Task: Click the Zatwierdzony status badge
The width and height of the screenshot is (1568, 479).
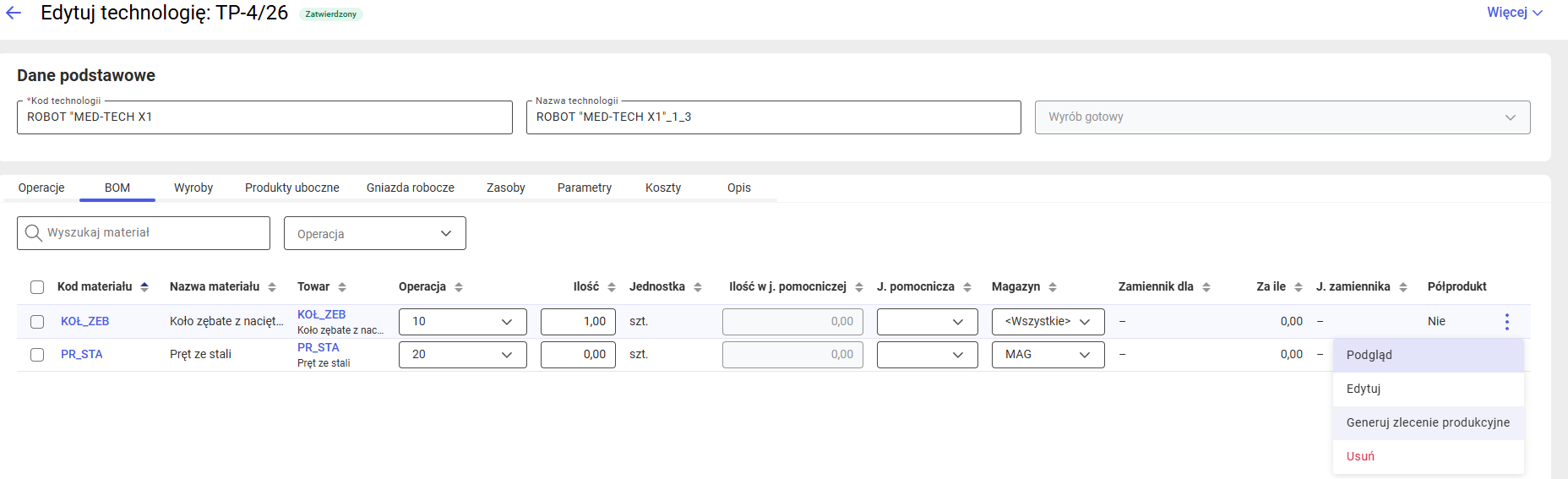Action: pyautogui.click(x=331, y=14)
